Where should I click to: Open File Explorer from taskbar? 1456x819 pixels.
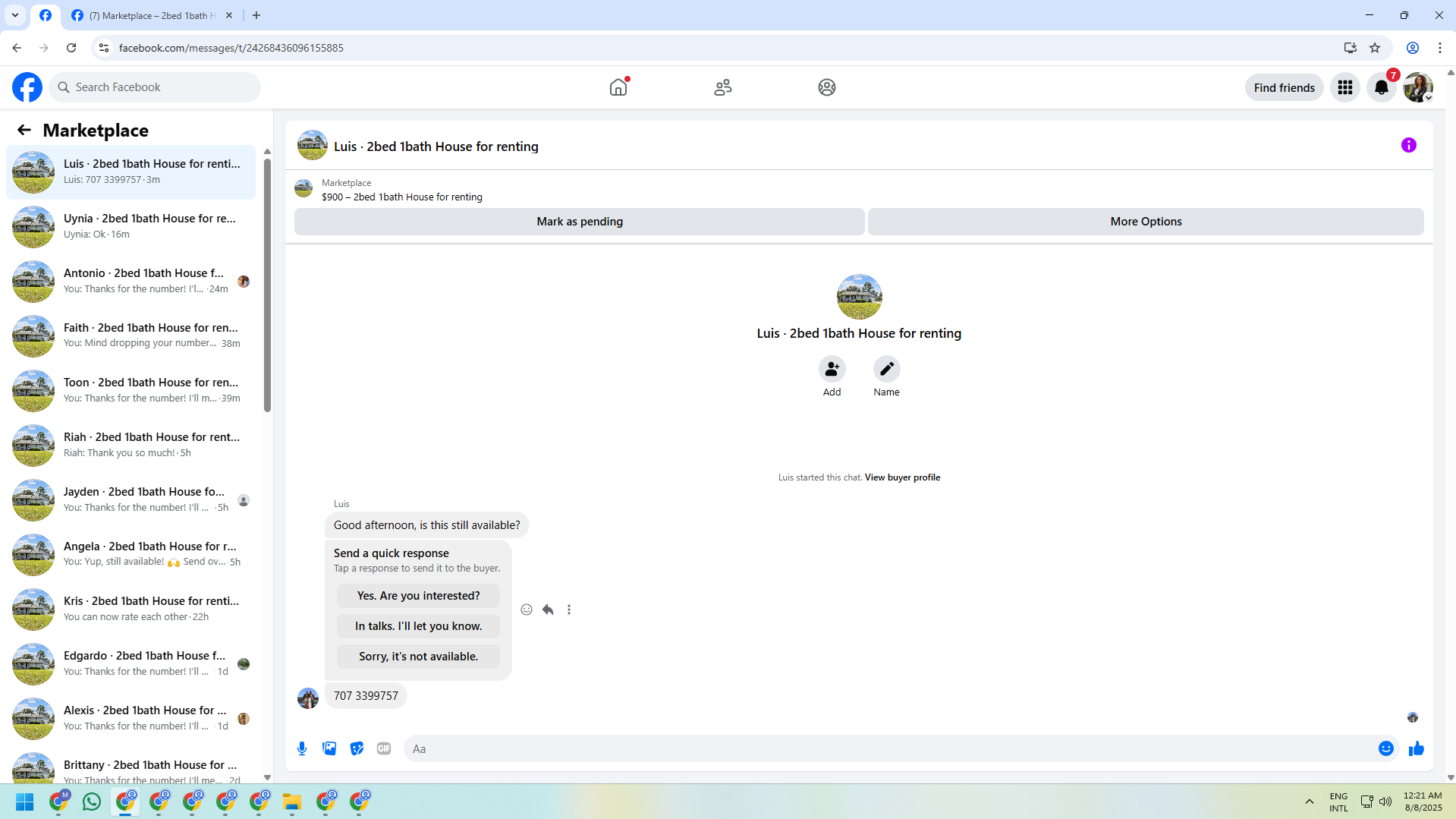click(x=292, y=802)
